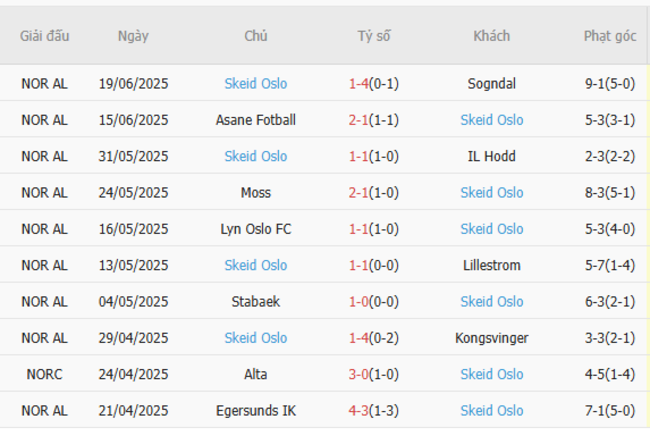Select the 24/05/2025 date cell
650x436 pixels.
(x=133, y=193)
